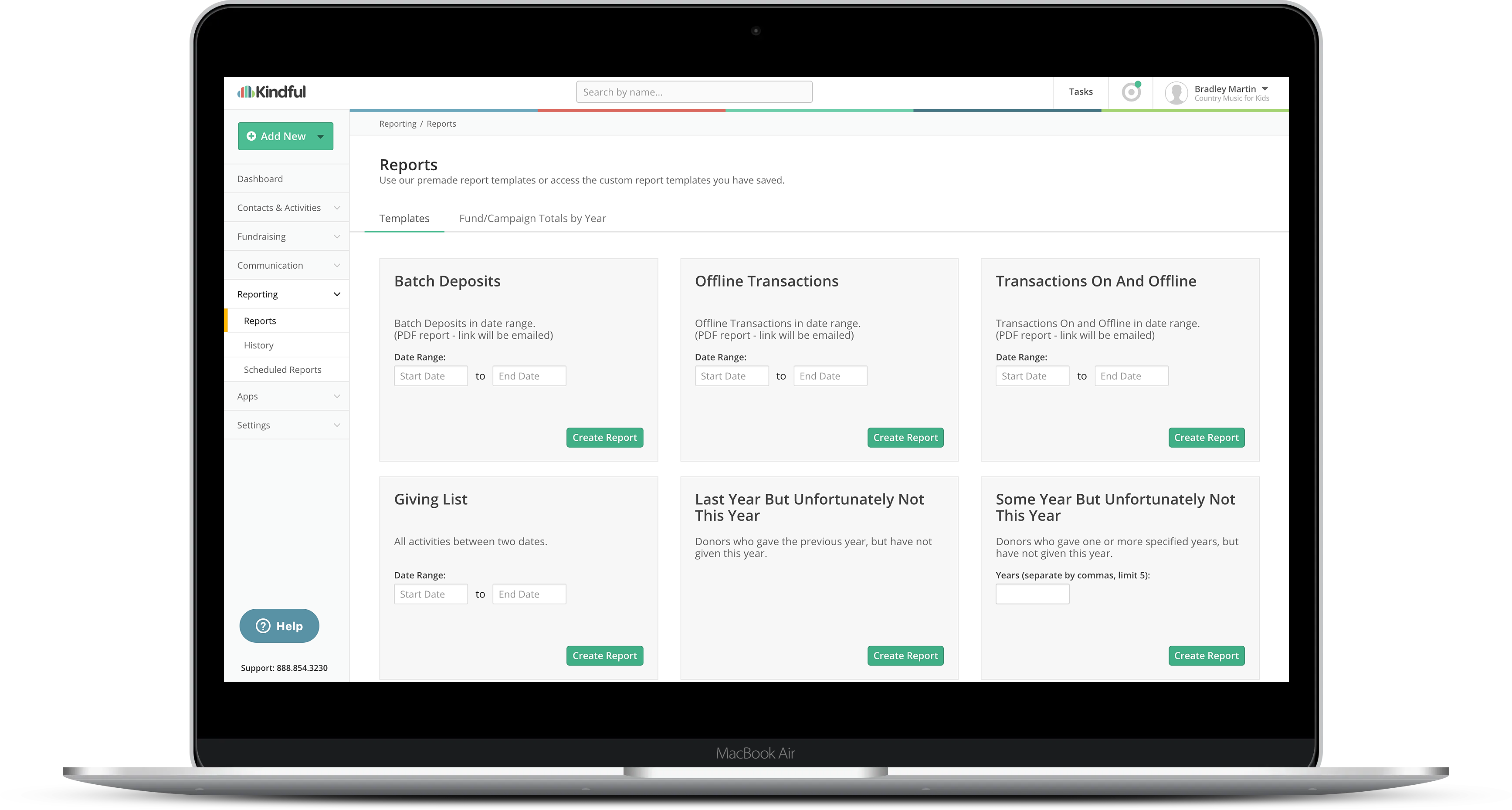Click the Kindful logo icon
This screenshot has height=810, width=1512.
pyautogui.click(x=245, y=91)
